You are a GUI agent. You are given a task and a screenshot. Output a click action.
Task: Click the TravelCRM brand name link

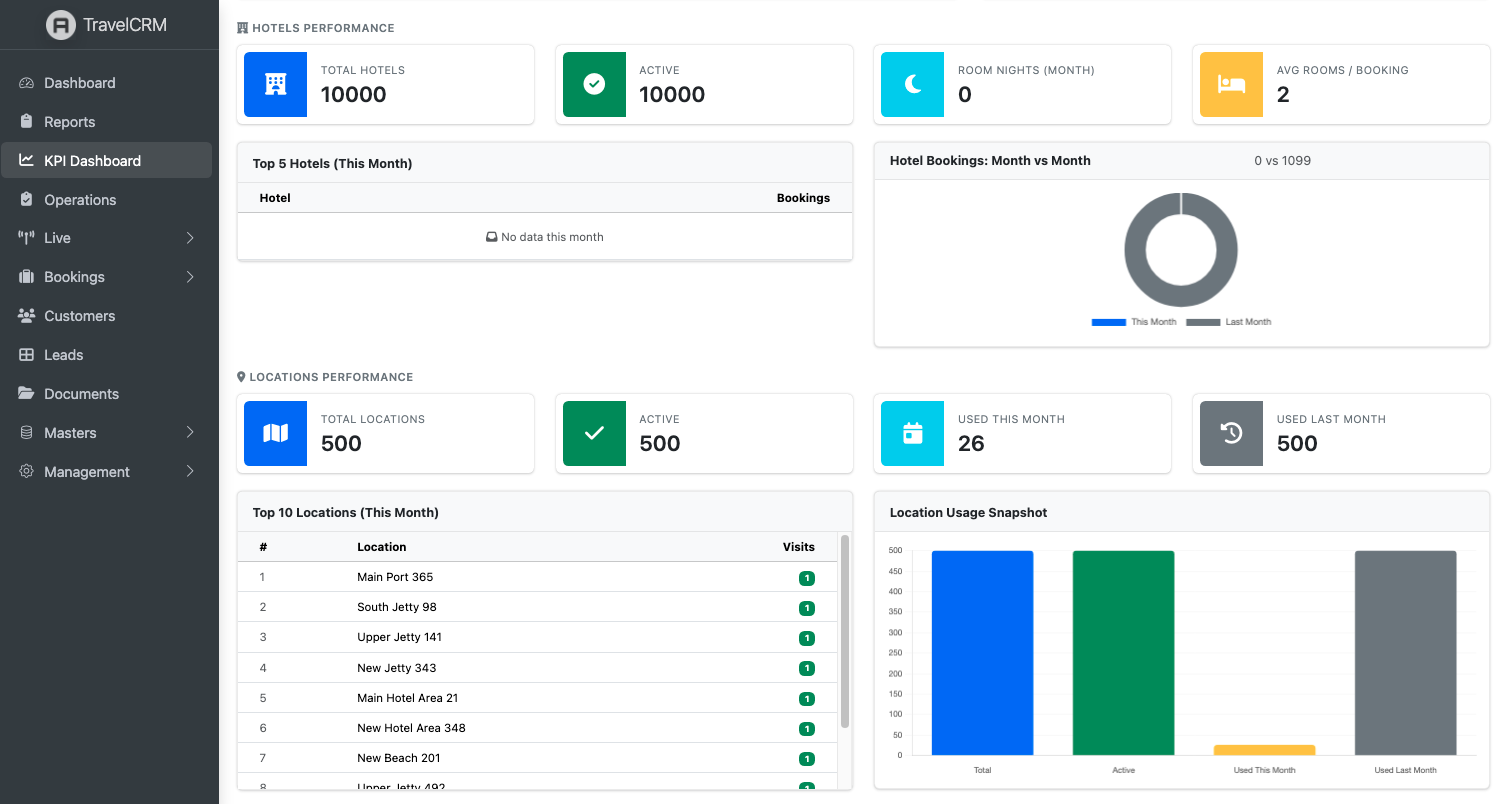point(125,25)
